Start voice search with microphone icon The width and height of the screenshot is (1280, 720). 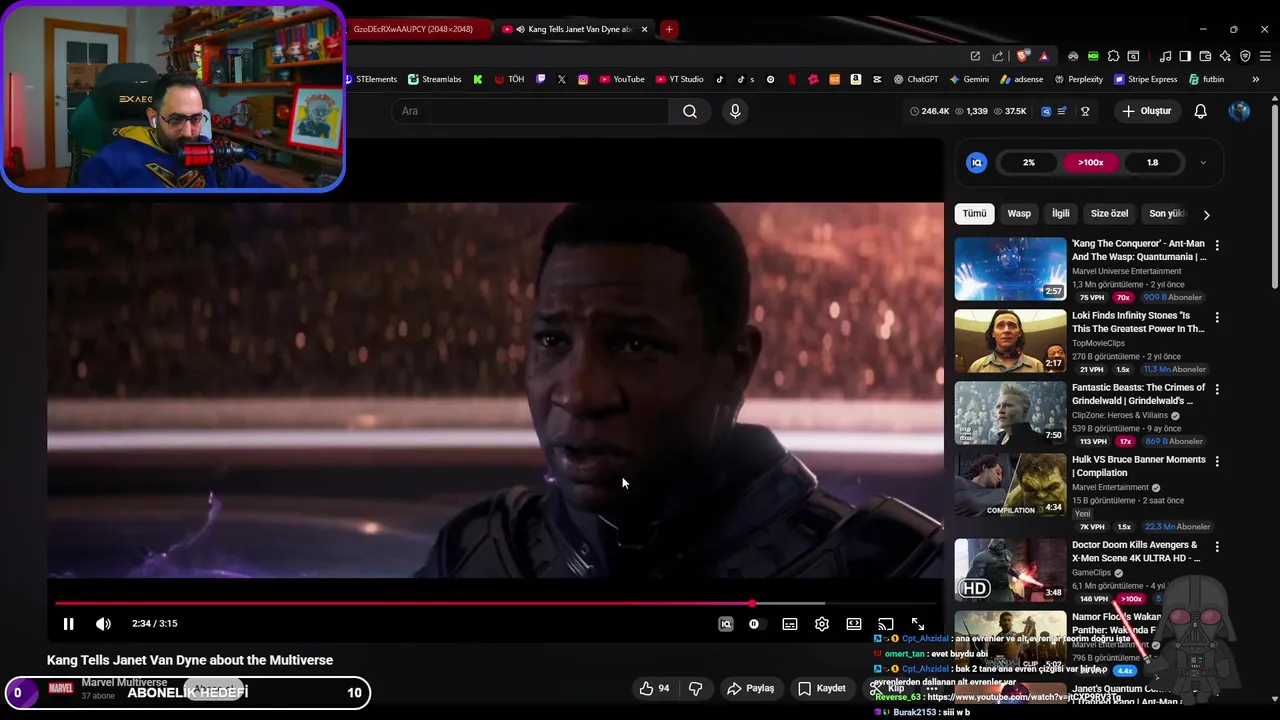pos(735,111)
